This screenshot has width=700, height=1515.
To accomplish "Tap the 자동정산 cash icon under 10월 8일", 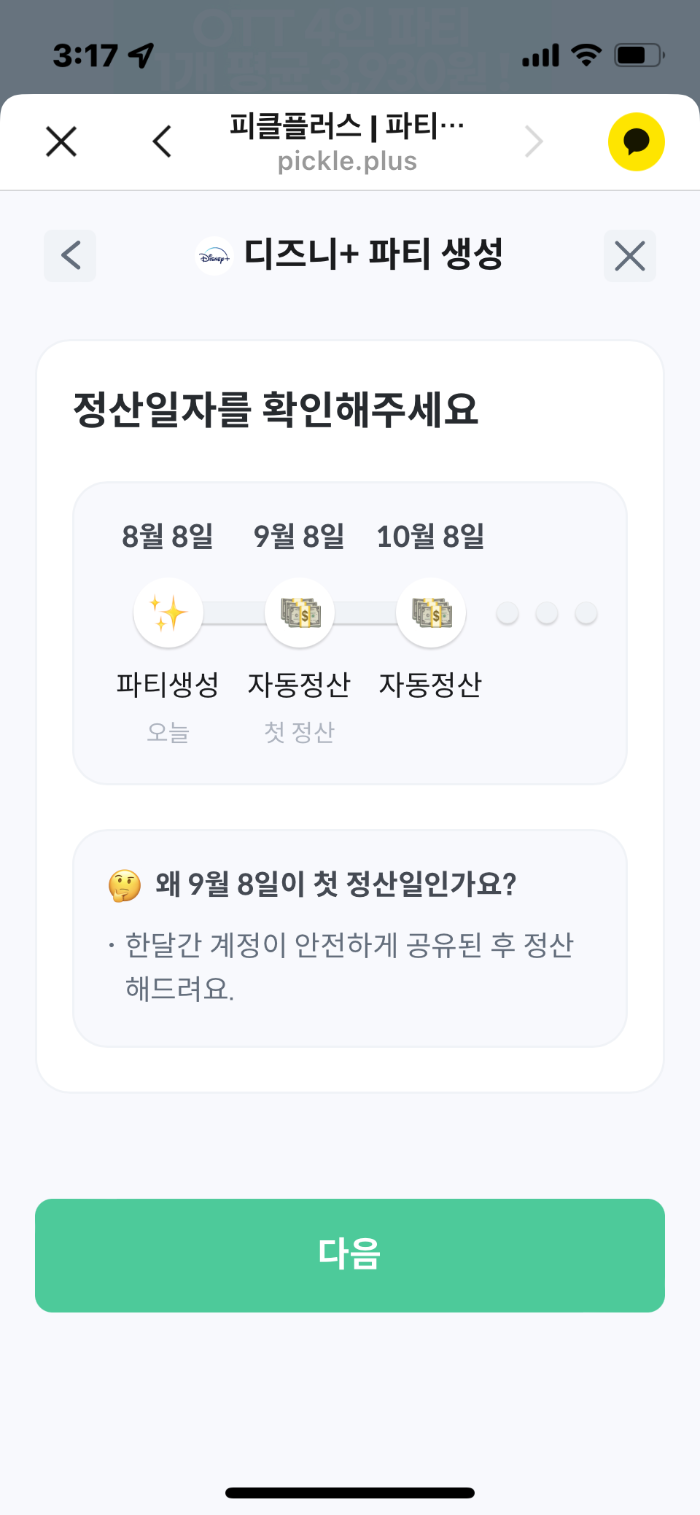I will (x=430, y=611).
